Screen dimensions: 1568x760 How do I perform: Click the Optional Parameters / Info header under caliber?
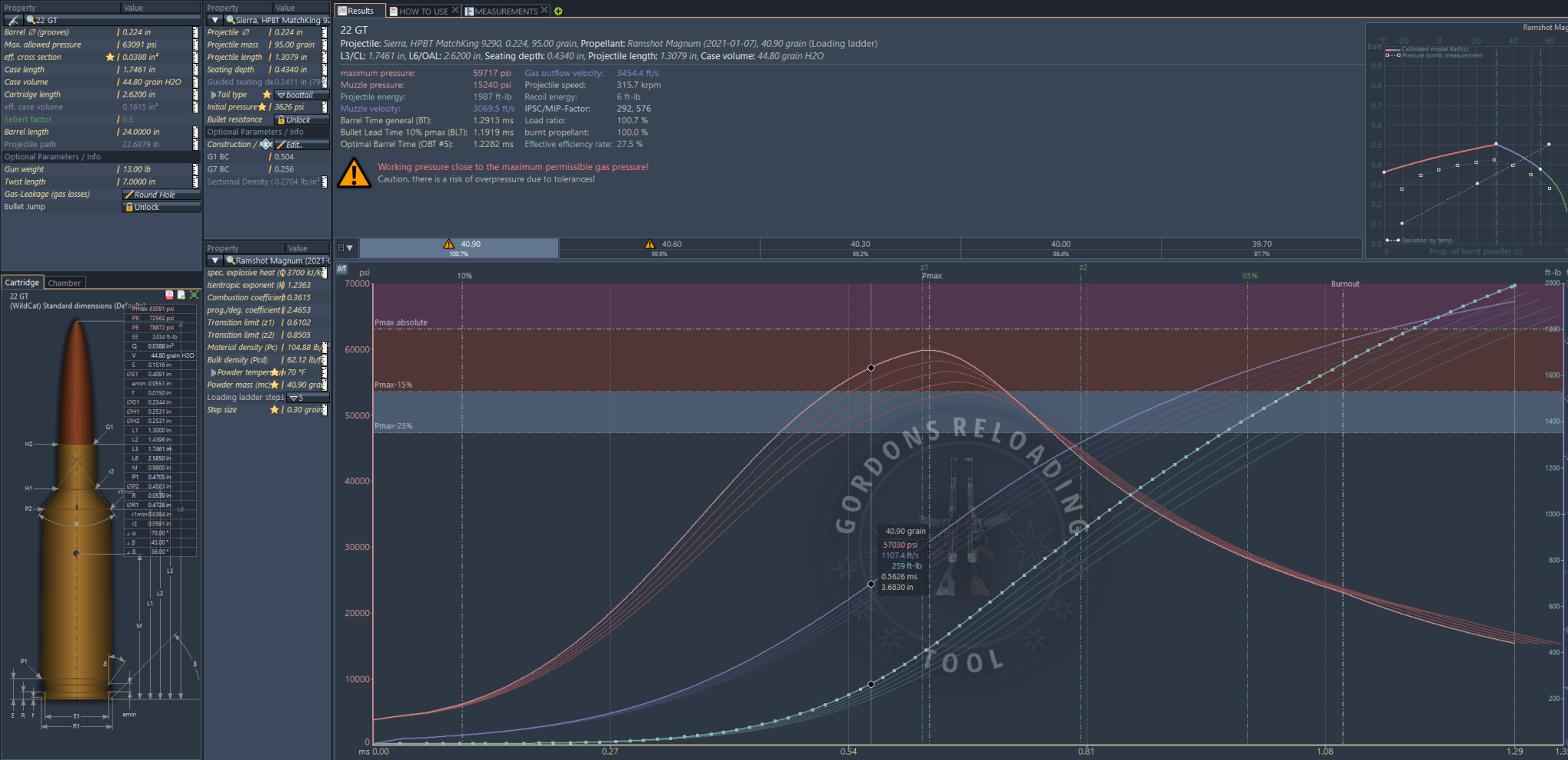click(101, 156)
